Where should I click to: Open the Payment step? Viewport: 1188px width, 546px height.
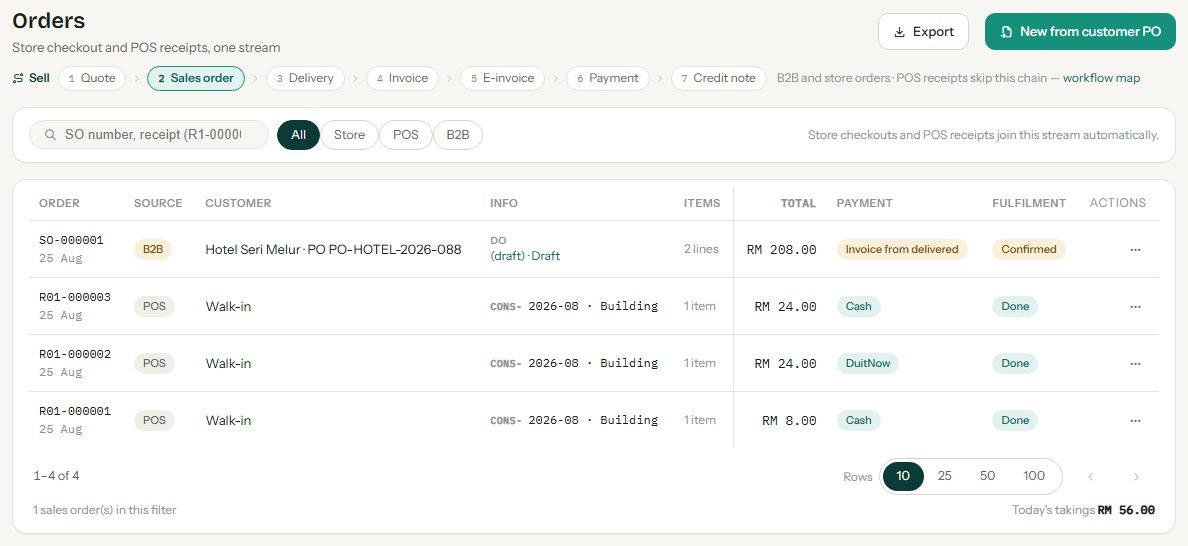[608, 78]
